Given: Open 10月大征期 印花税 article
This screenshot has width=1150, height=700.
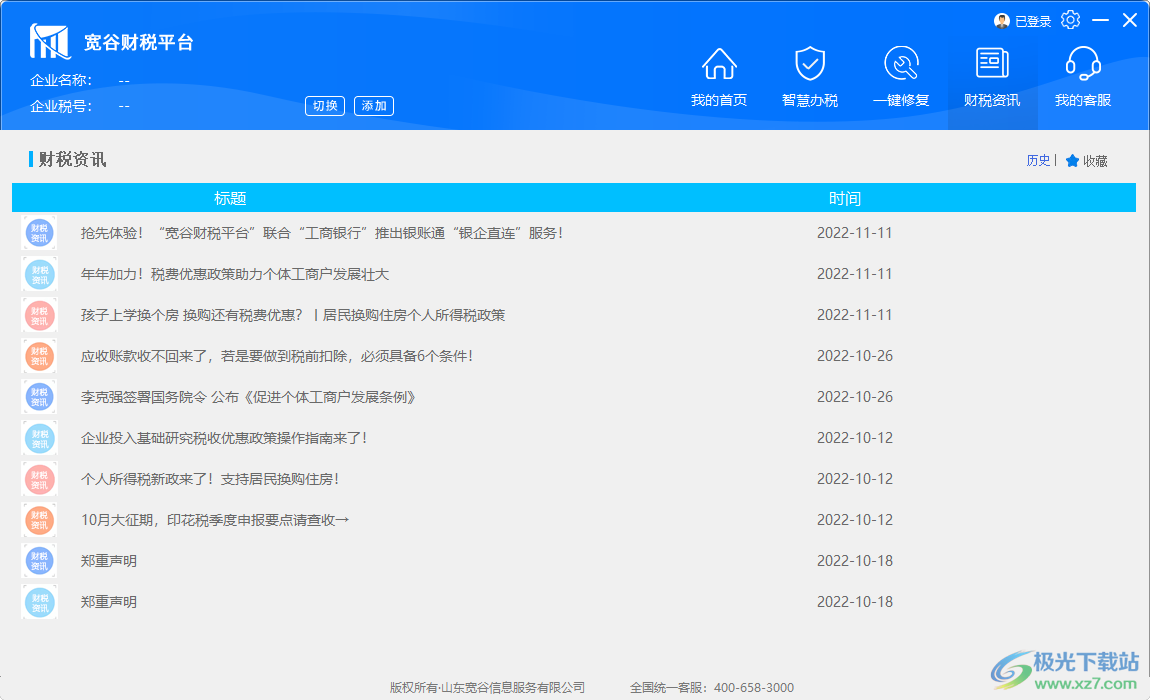Looking at the screenshot, I should (x=215, y=519).
